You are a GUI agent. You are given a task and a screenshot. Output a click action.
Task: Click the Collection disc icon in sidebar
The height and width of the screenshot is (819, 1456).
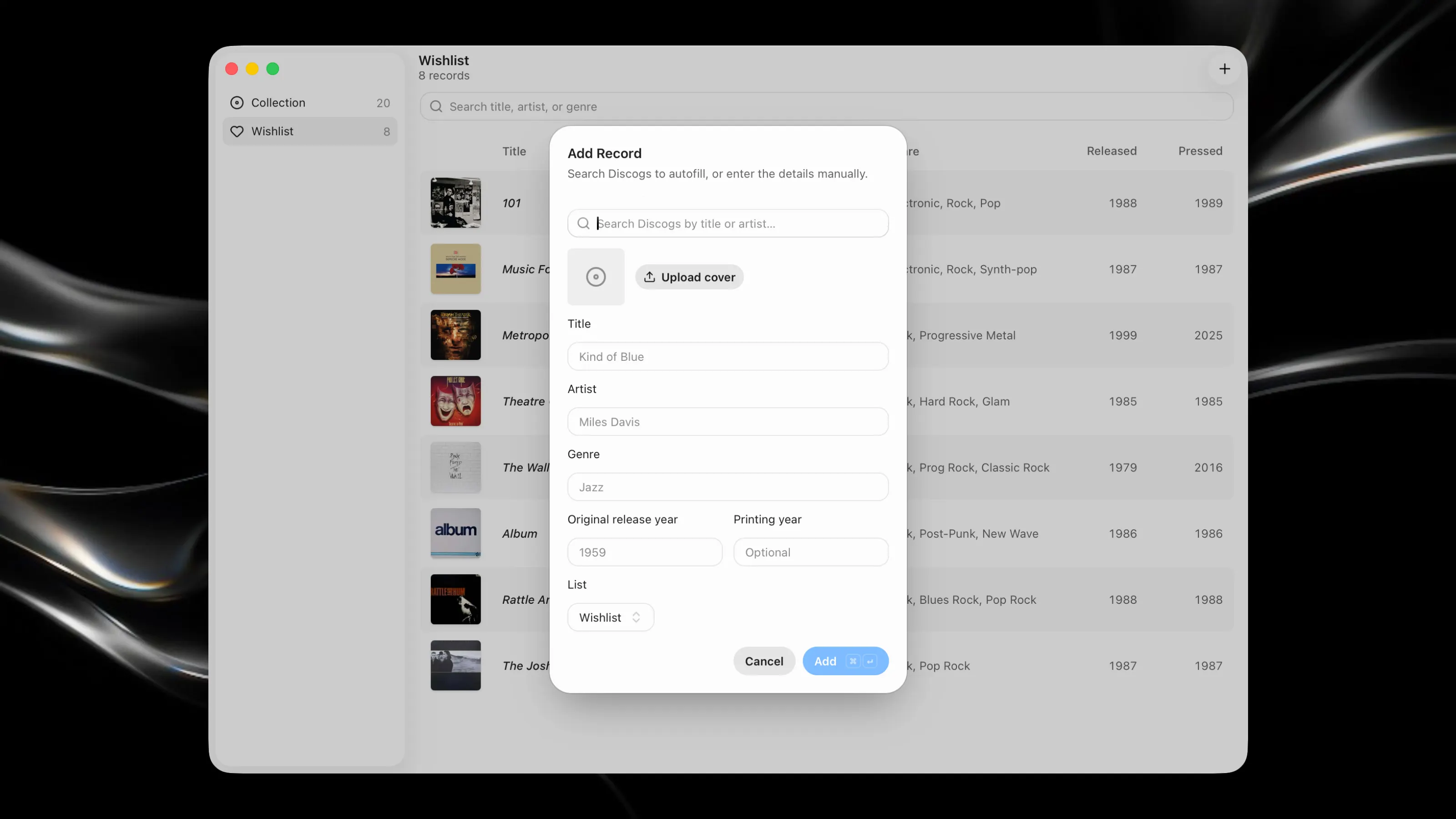(x=237, y=103)
